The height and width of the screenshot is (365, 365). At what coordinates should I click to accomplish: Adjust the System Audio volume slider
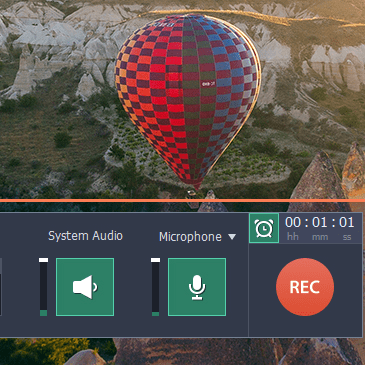pyautogui.click(x=43, y=287)
